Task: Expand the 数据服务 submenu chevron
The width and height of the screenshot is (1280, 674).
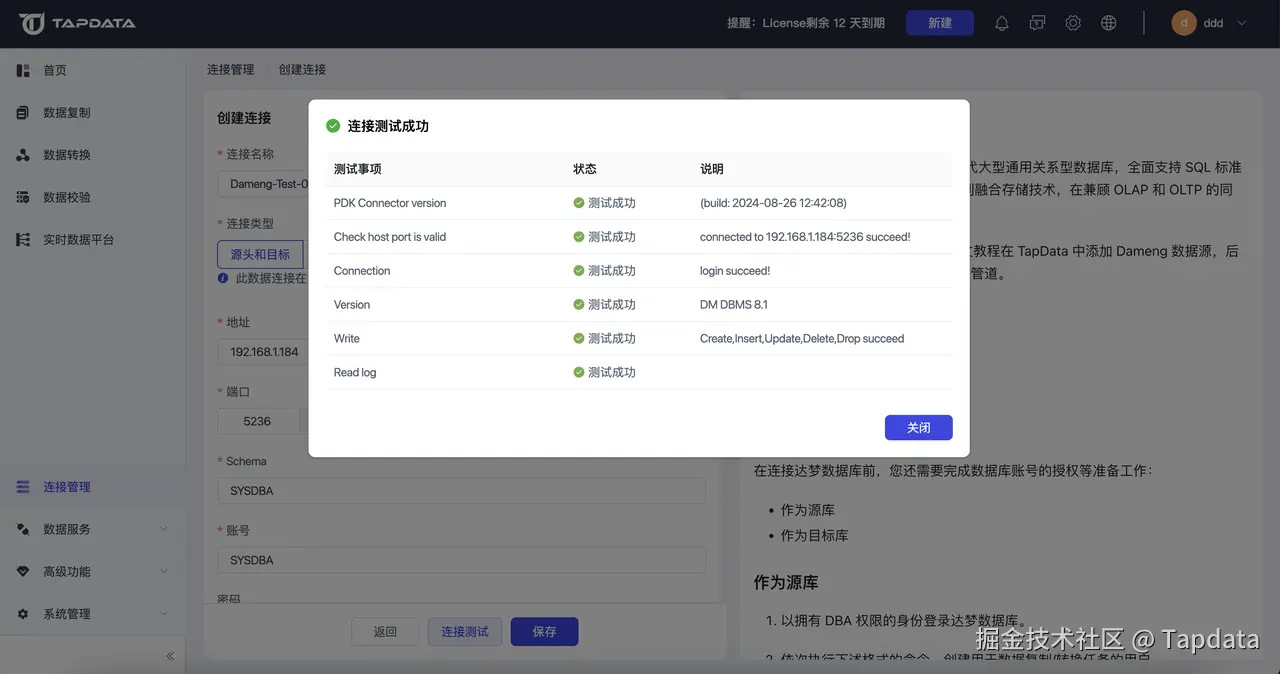Action: pos(164,529)
